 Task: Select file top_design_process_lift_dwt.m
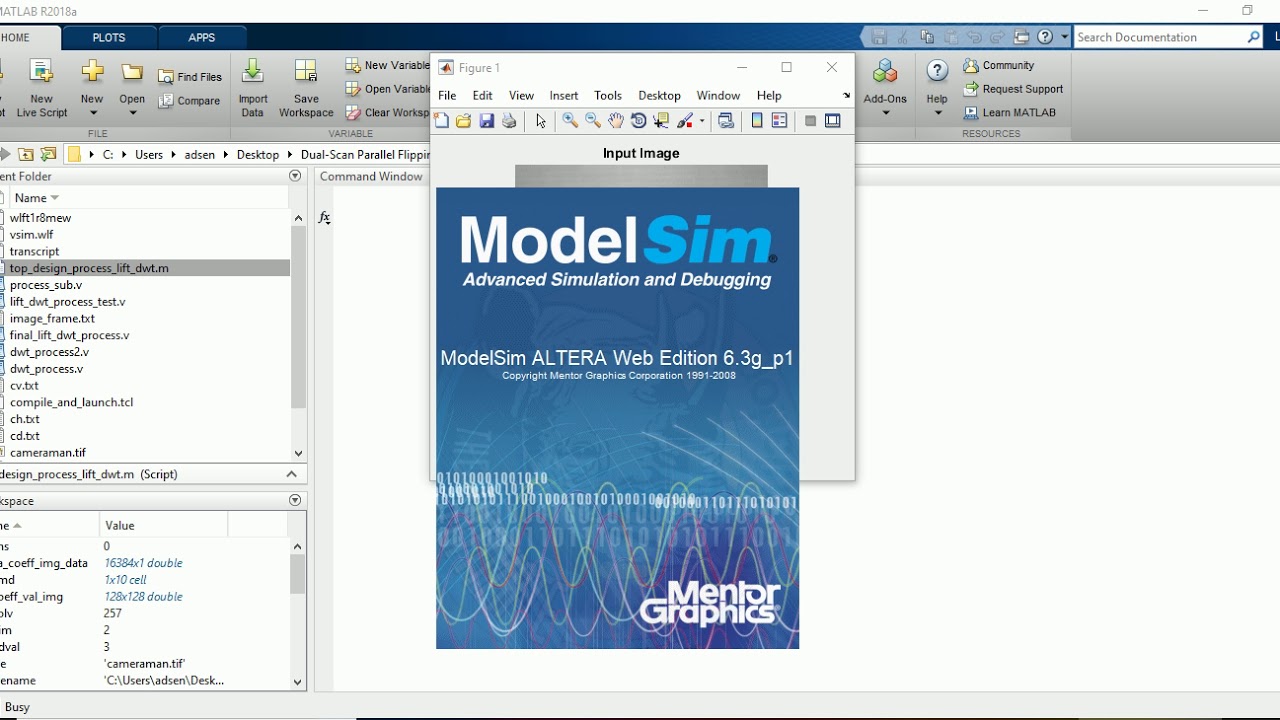pyautogui.click(x=89, y=268)
